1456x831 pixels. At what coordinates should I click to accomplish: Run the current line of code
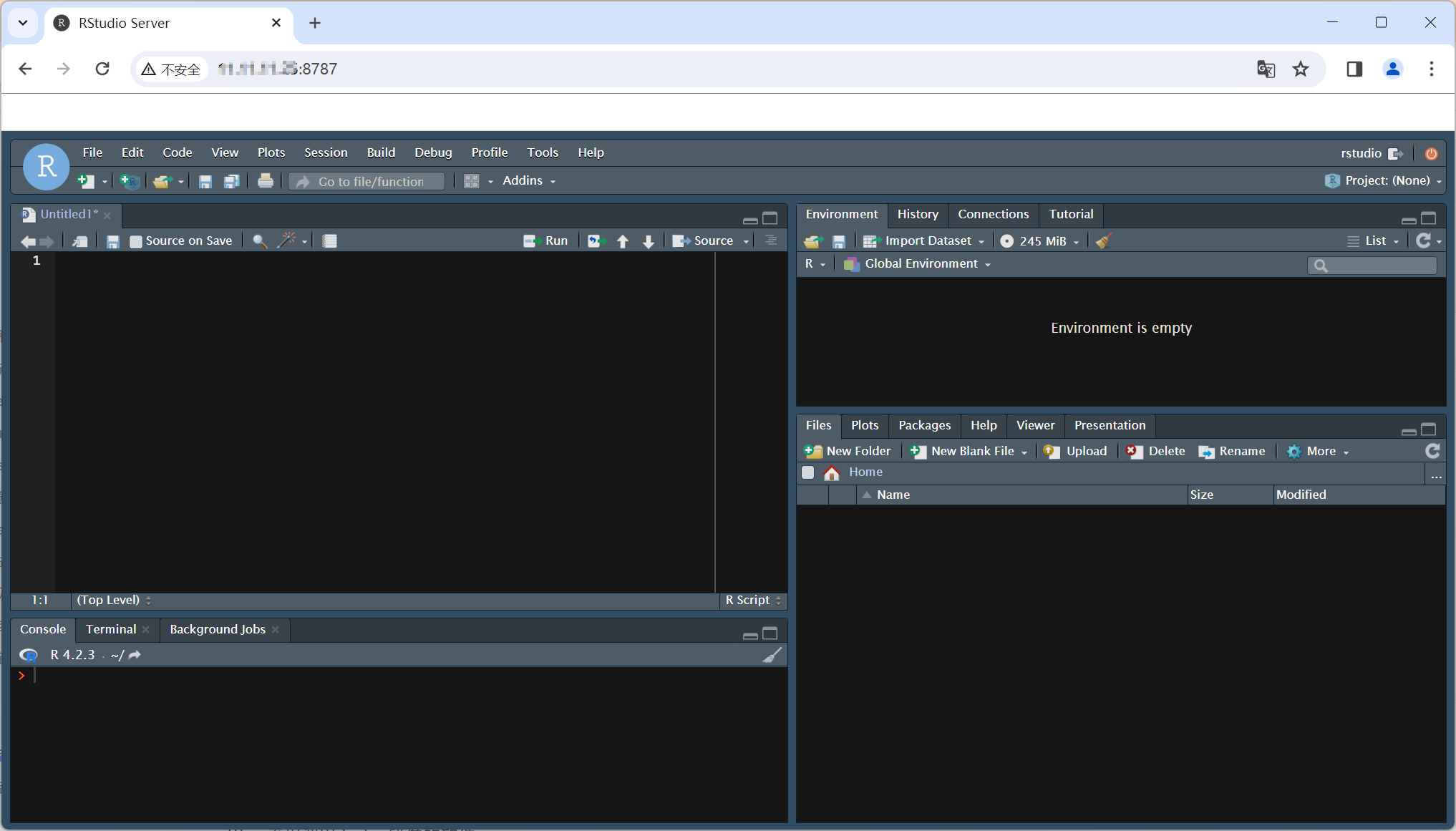coord(546,240)
